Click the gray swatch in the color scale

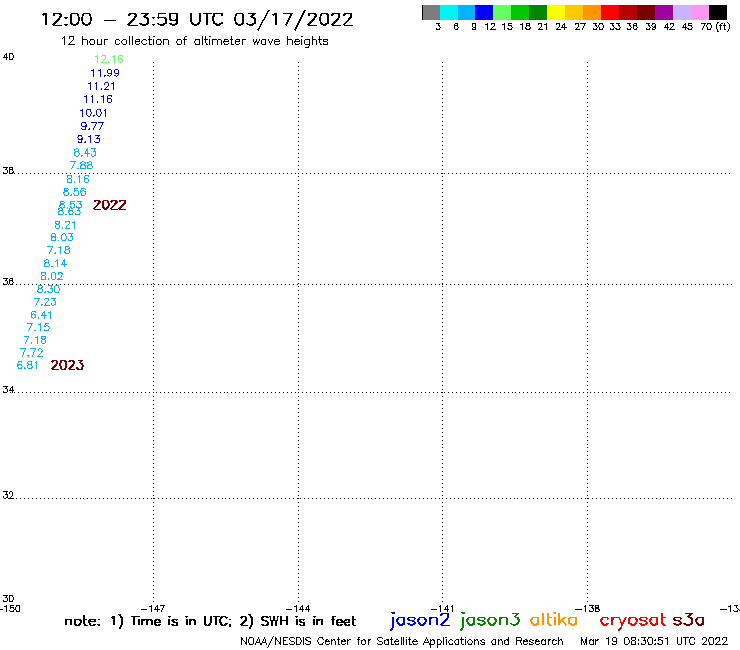coord(431,12)
